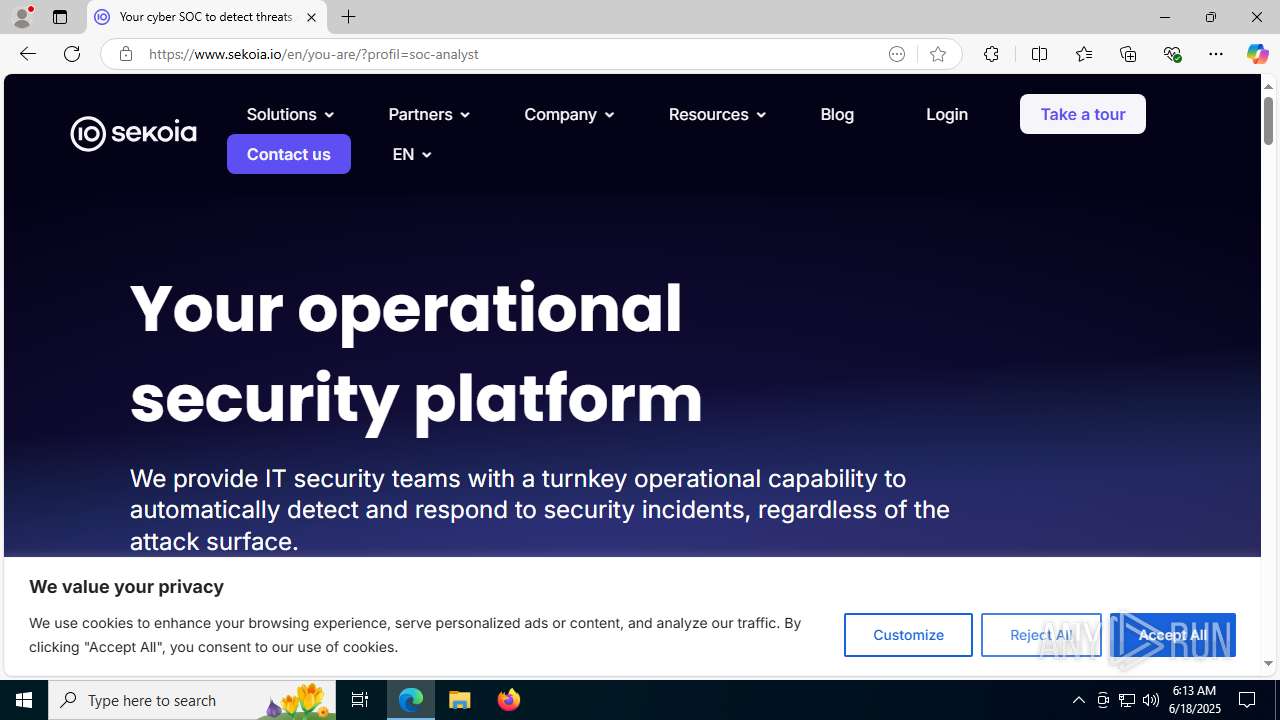Click the reader mode icon in address bar
This screenshot has height=720, width=1280.
[897, 54]
